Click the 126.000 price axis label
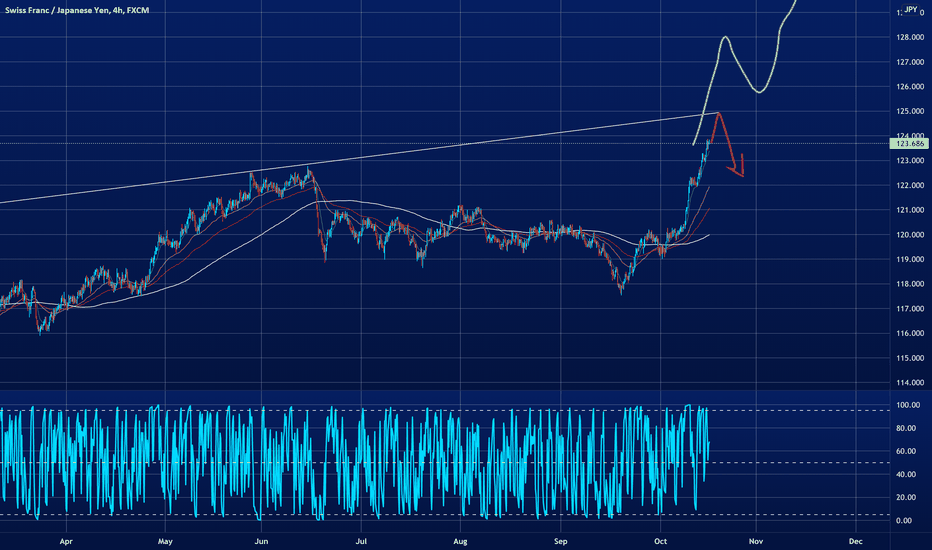Screen dimensions: 932x550 (910, 86)
